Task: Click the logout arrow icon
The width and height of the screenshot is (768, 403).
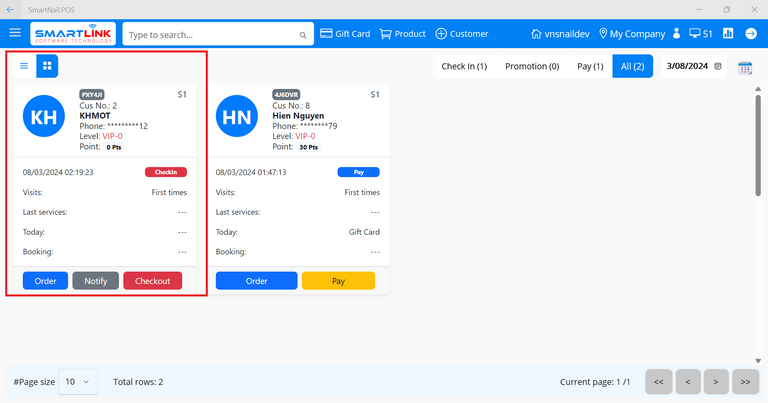Action: tap(751, 34)
